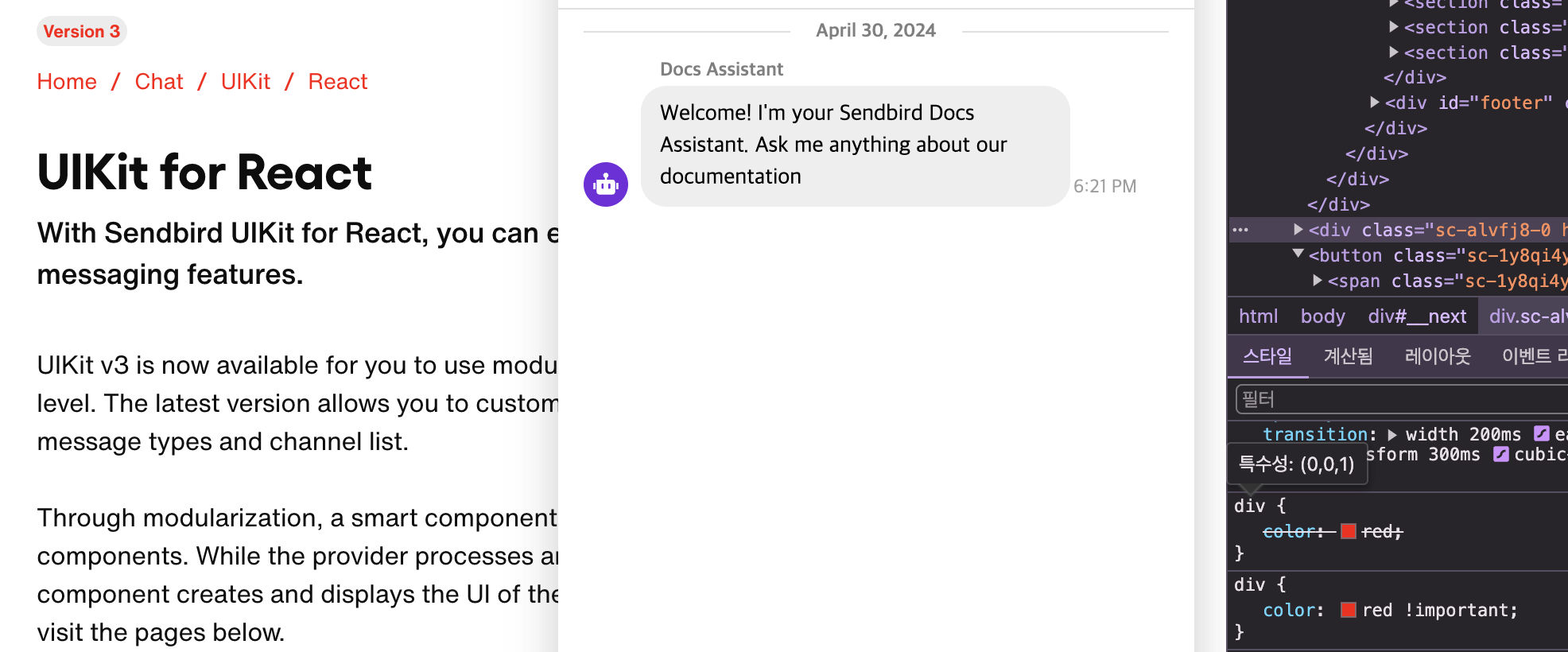Expand the span node under the button
This screenshot has width=1568, height=652.
coord(1318,281)
